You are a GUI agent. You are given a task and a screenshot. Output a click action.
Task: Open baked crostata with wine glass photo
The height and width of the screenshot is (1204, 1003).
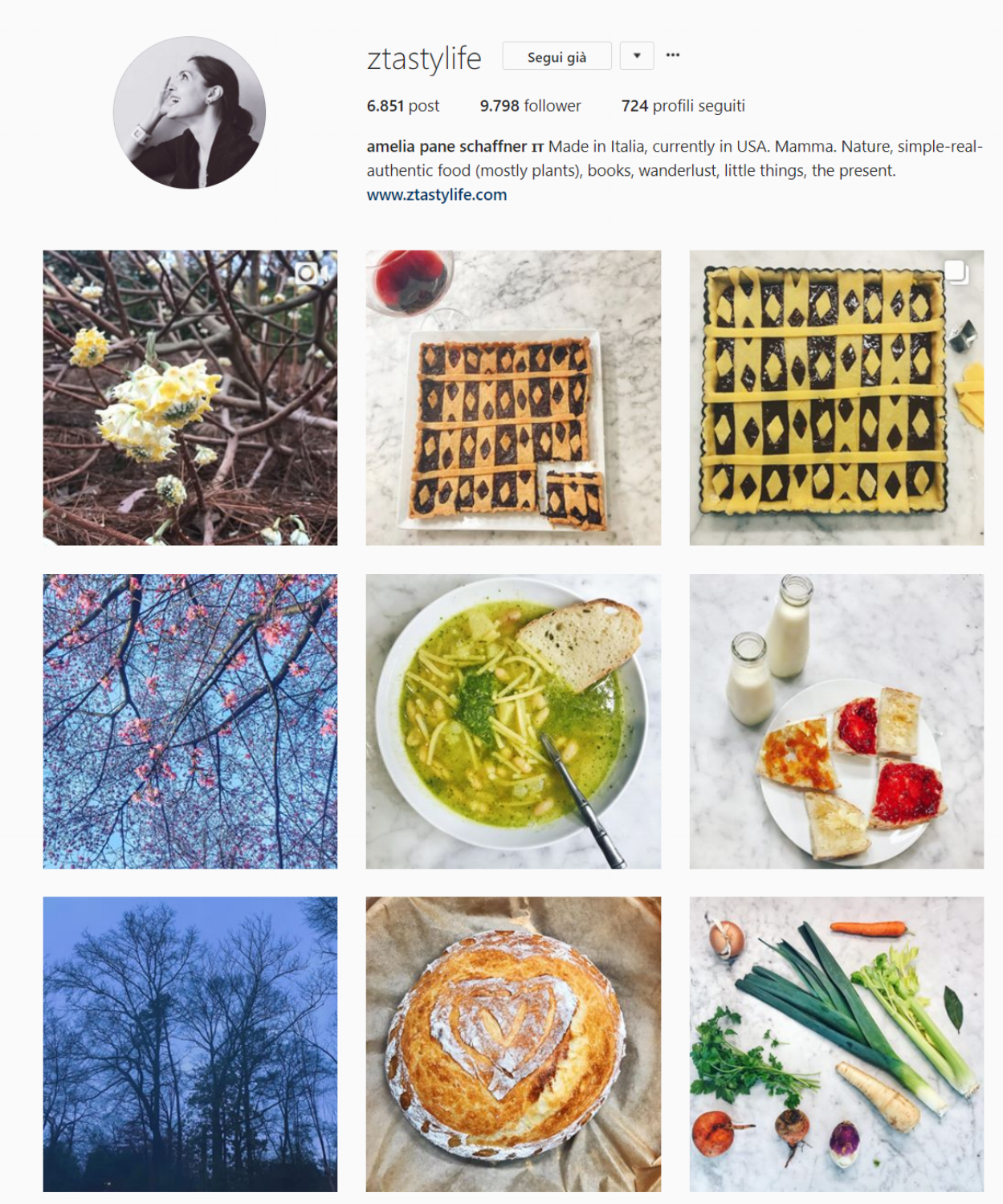coord(513,398)
